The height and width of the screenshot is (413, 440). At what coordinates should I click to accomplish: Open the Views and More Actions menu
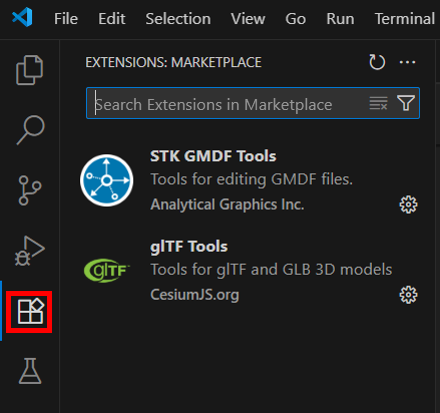pyautogui.click(x=407, y=62)
